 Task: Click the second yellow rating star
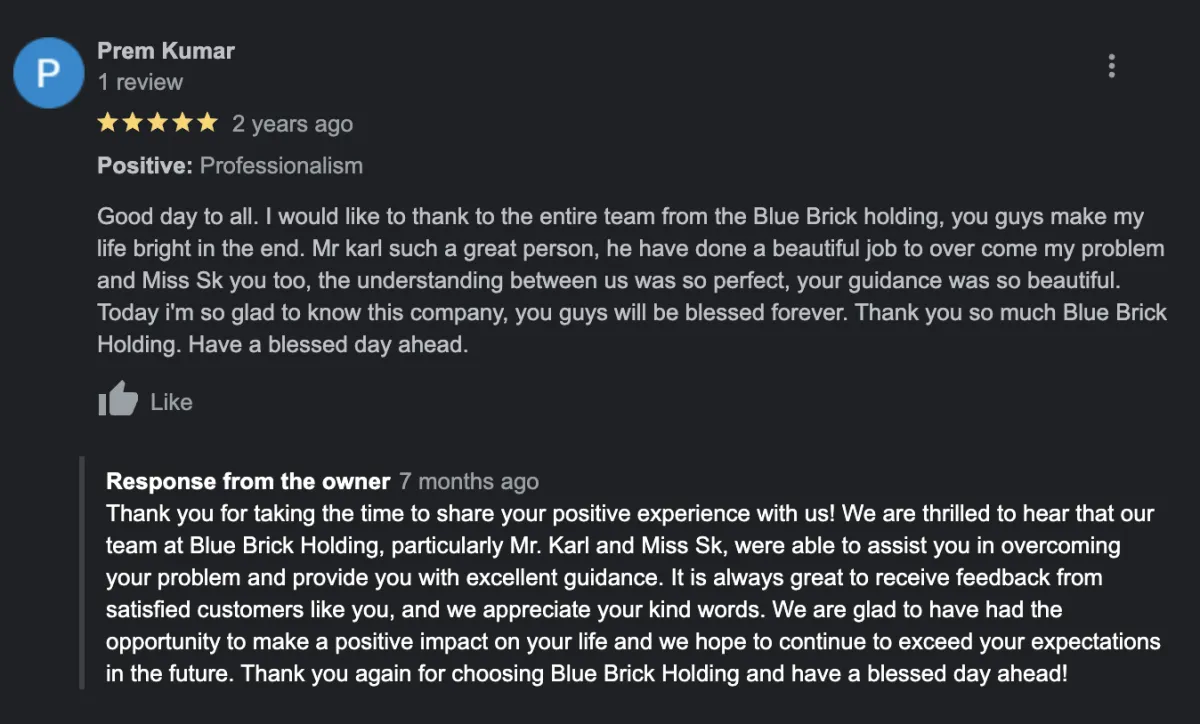click(133, 123)
